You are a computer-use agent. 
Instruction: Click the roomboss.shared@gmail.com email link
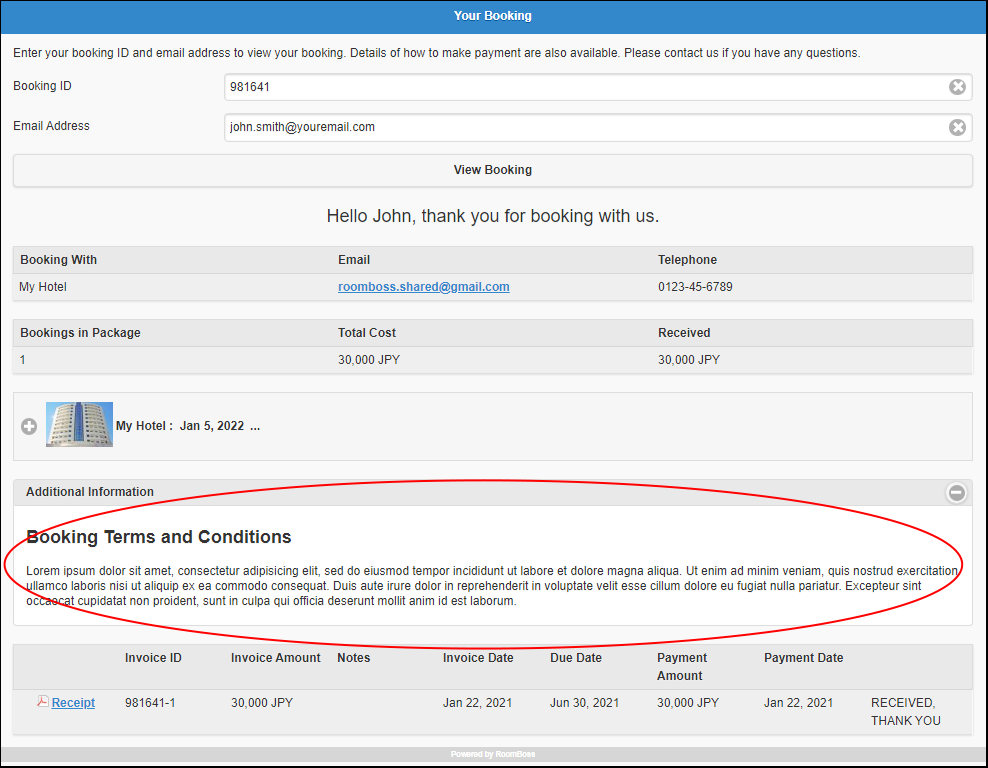point(423,287)
